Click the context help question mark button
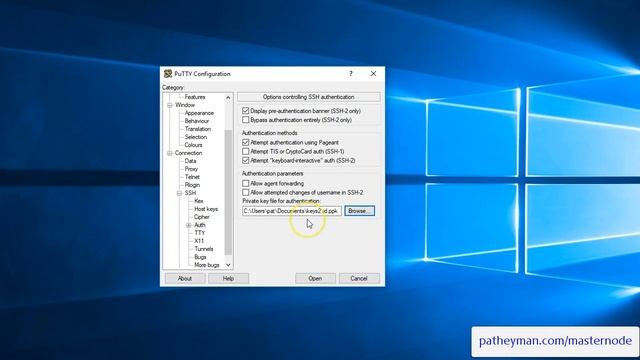The image size is (640, 360). pyautogui.click(x=351, y=73)
